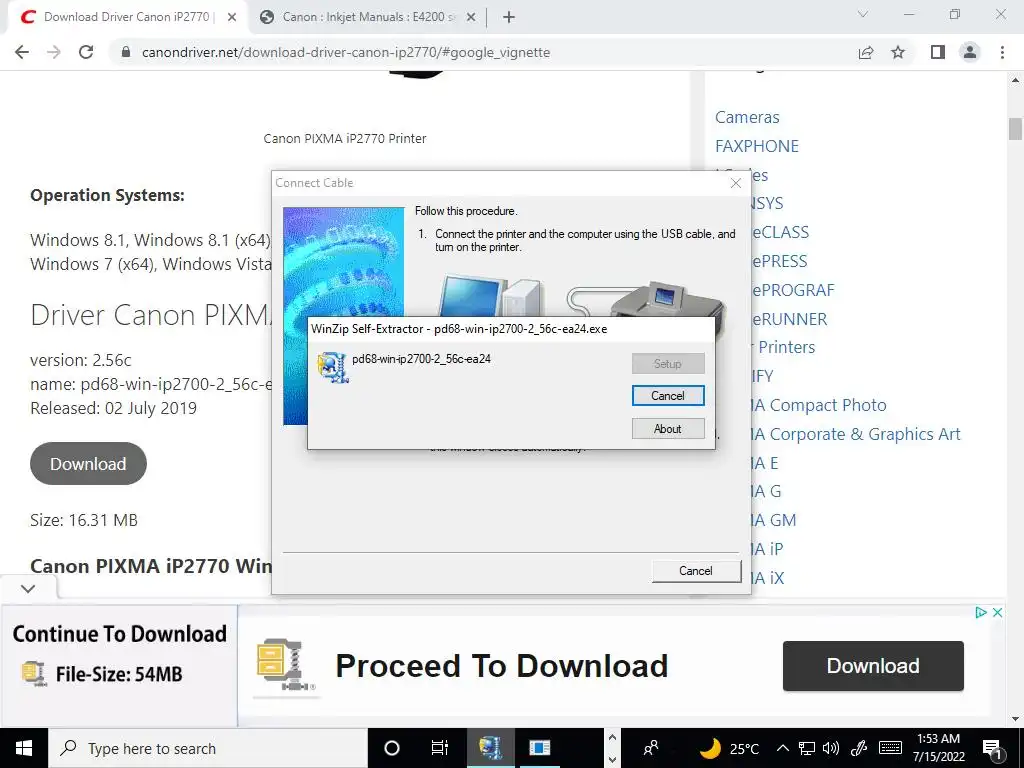This screenshot has height=768, width=1024.
Task: Open Corporate & Graphics Art link
Action: [x=856, y=434]
